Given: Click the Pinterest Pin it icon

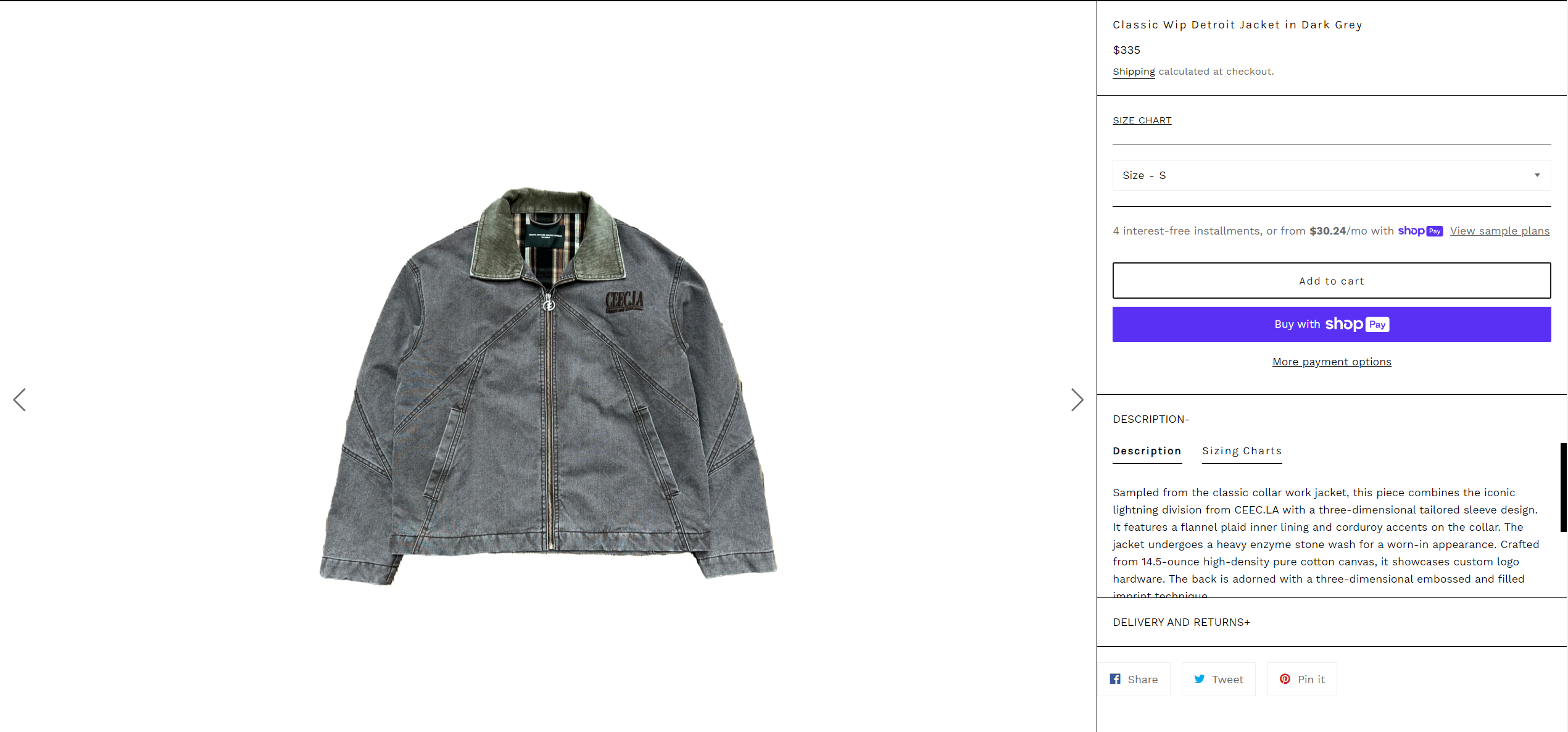Looking at the screenshot, I should (1285, 679).
